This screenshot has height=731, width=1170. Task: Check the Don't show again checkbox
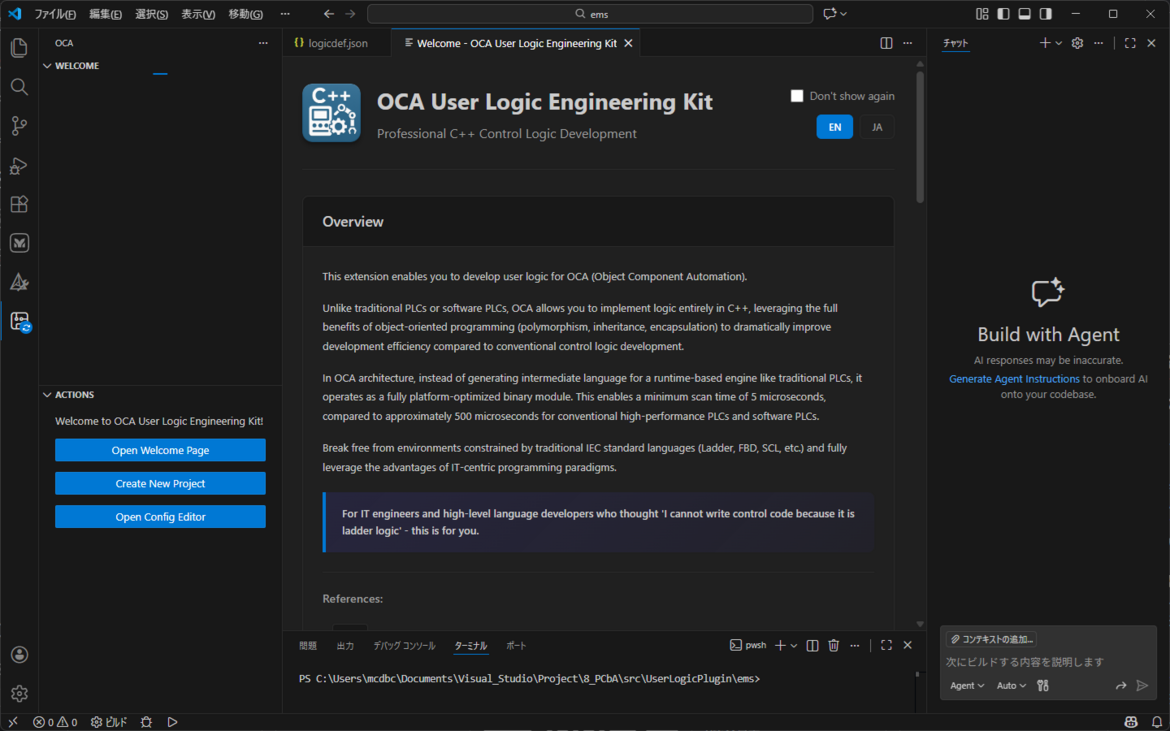pyautogui.click(x=797, y=96)
